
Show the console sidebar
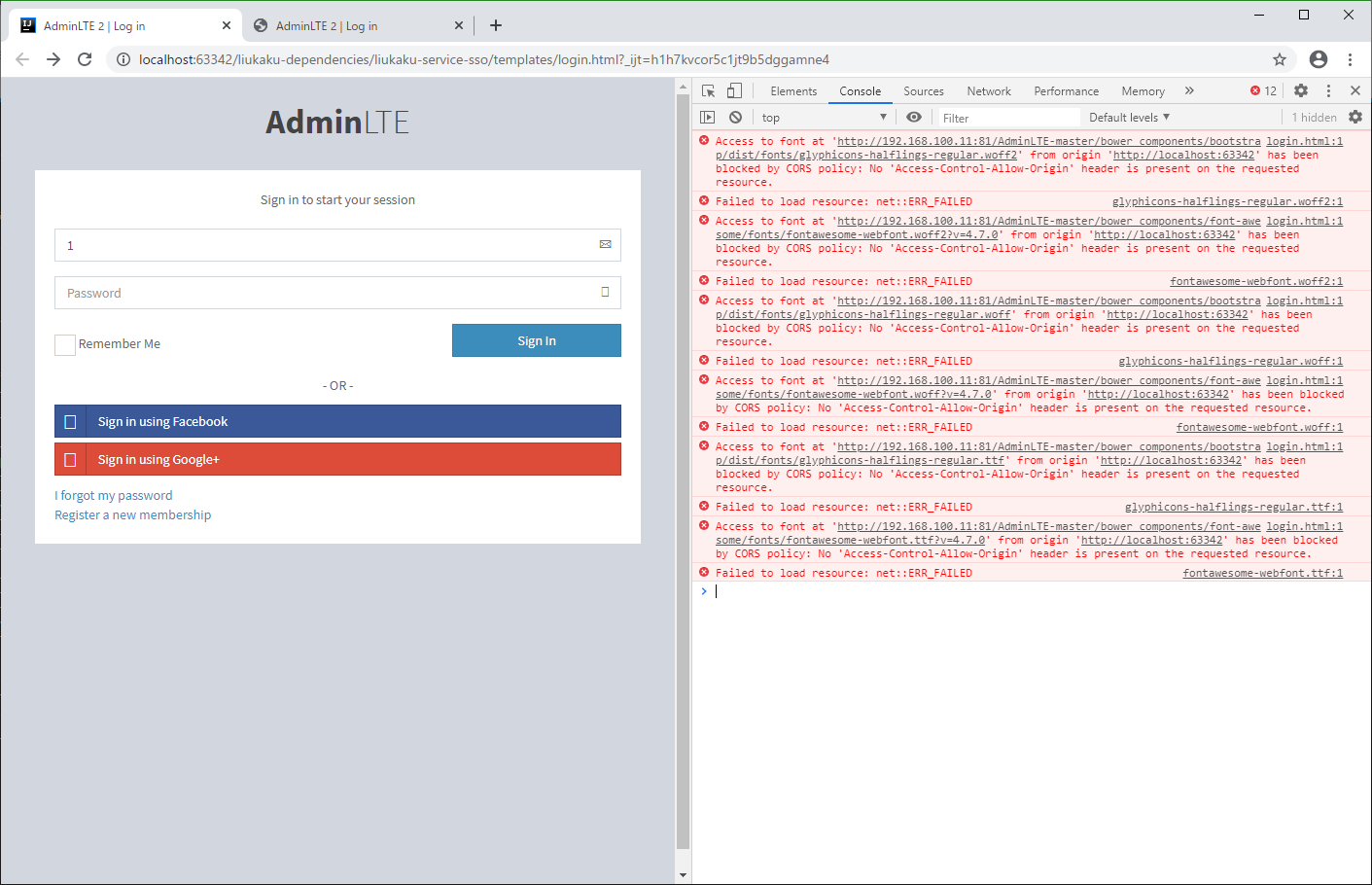tap(708, 117)
